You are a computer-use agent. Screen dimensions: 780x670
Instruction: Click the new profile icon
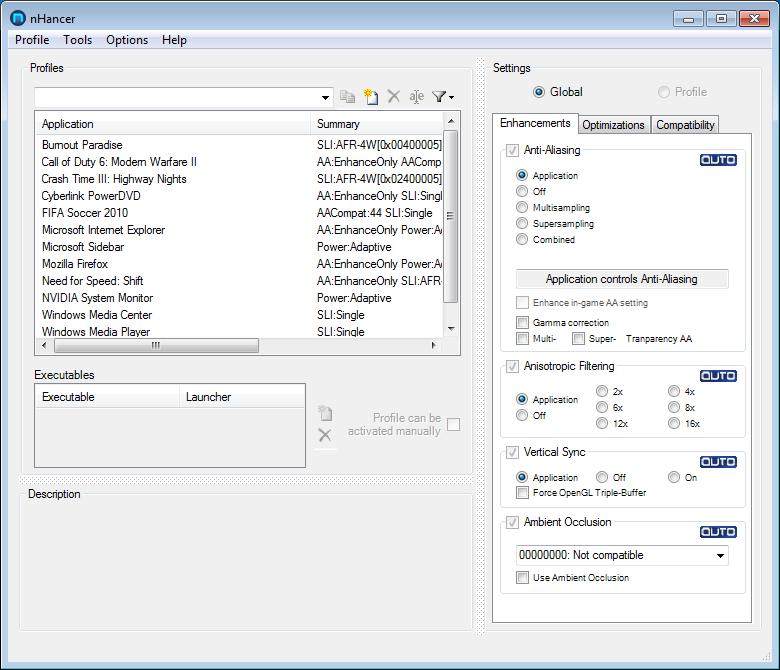pyautogui.click(x=371, y=97)
